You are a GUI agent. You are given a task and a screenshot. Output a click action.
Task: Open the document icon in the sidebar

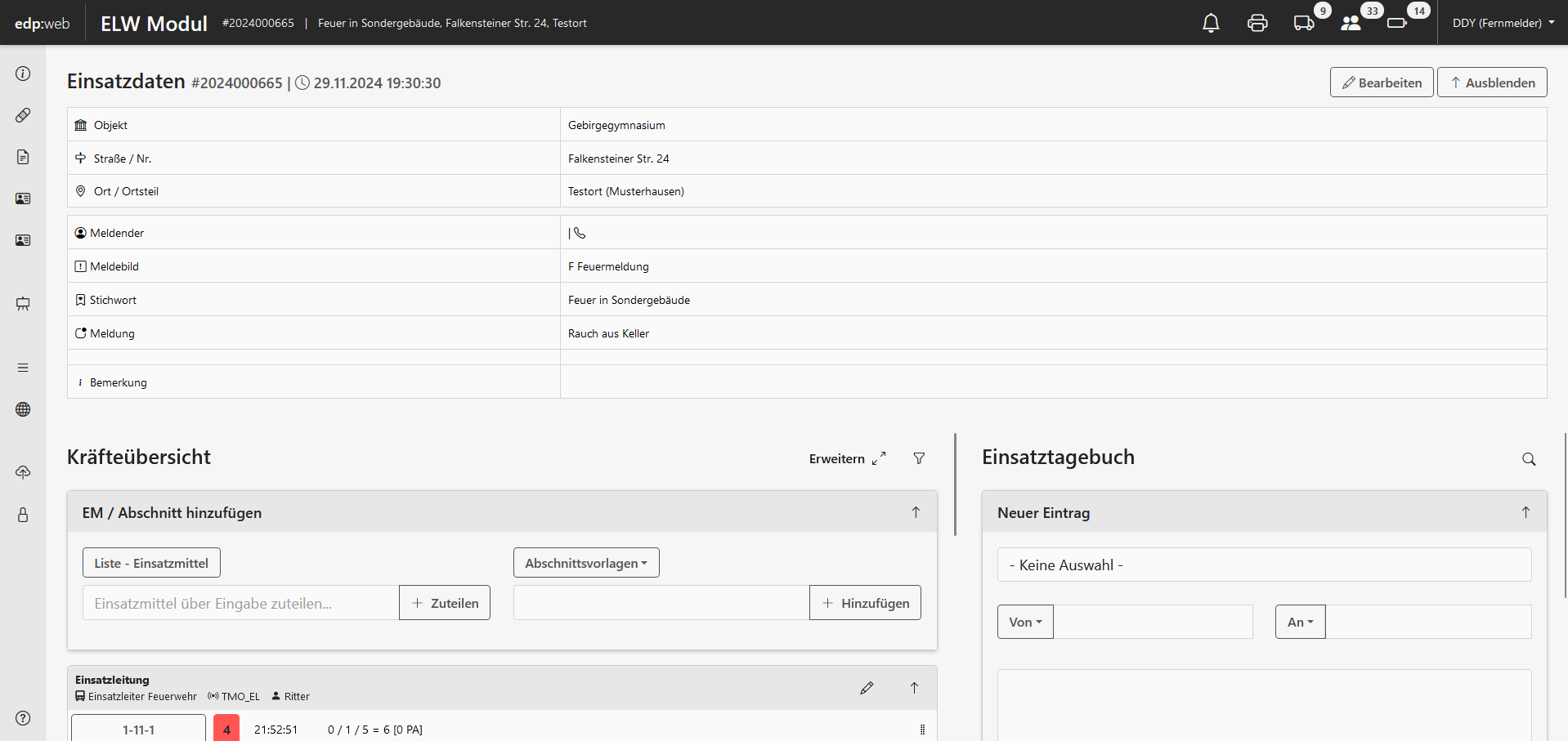(23, 157)
